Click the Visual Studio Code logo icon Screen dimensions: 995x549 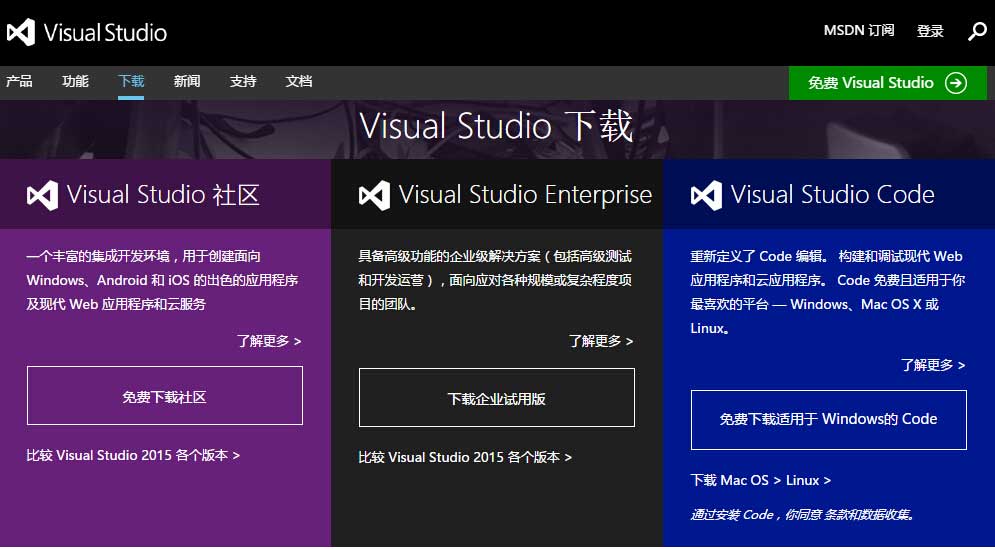click(x=706, y=195)
